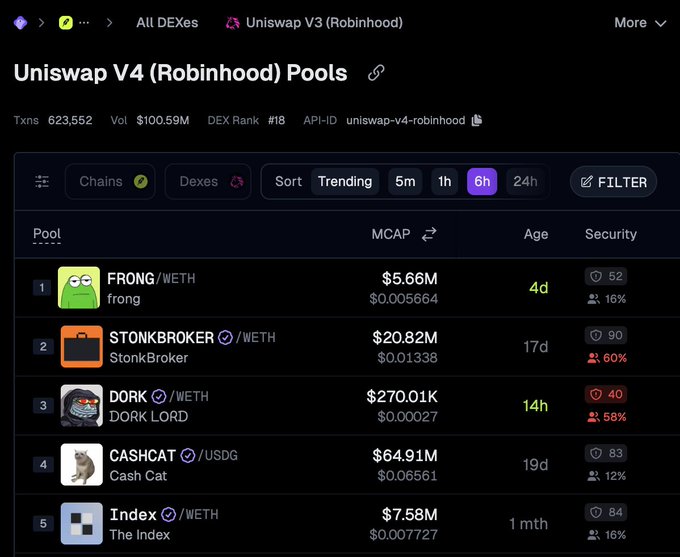This screenshot has width=680, height=557.
Task: Open the green Robinhood chain breadcrumb icon
Action: click(65, 23)
